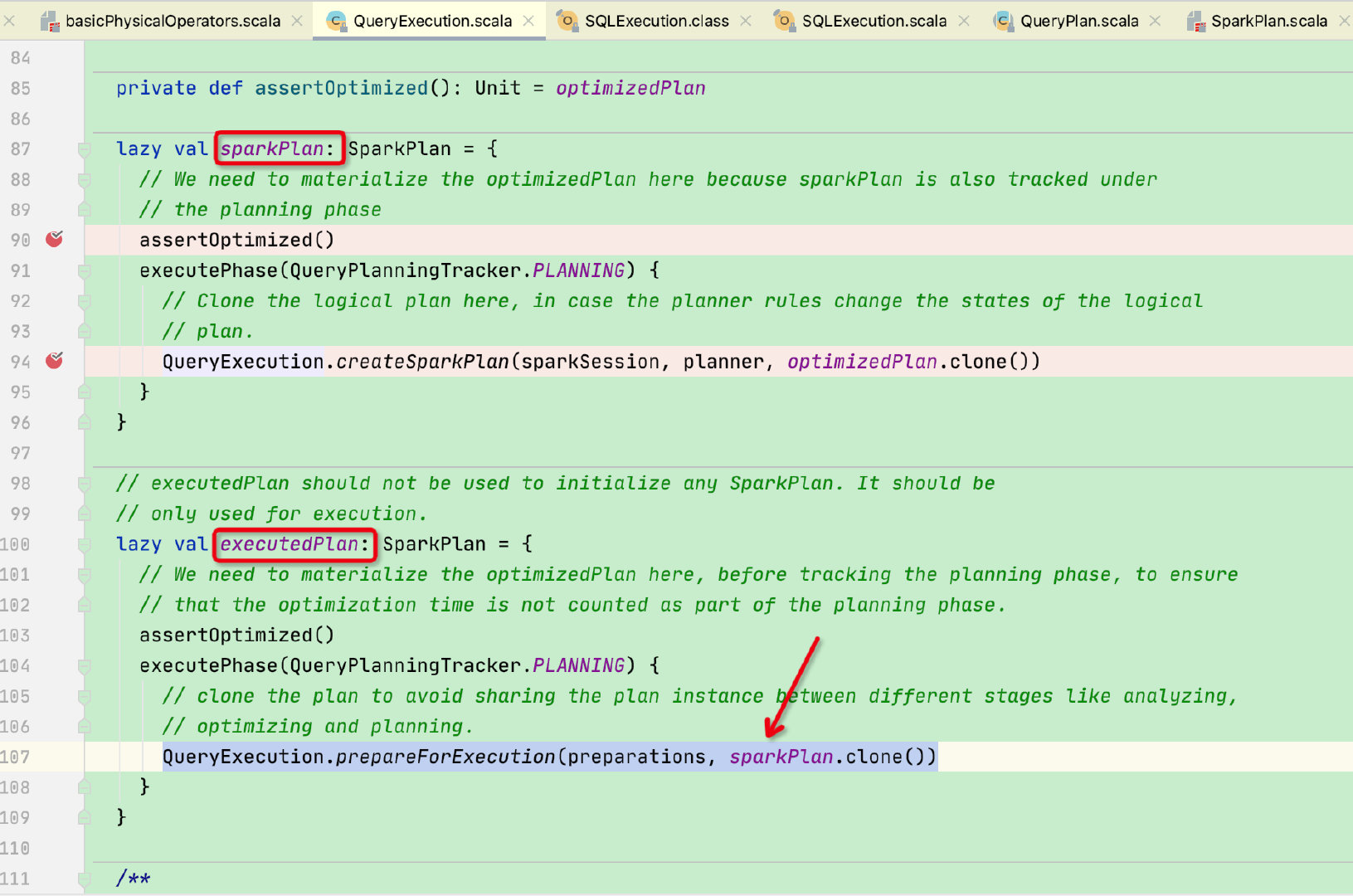Screen dimensions: 1353x896
Task: Collapse executePhase block at line 104
Action: (84, 665)
